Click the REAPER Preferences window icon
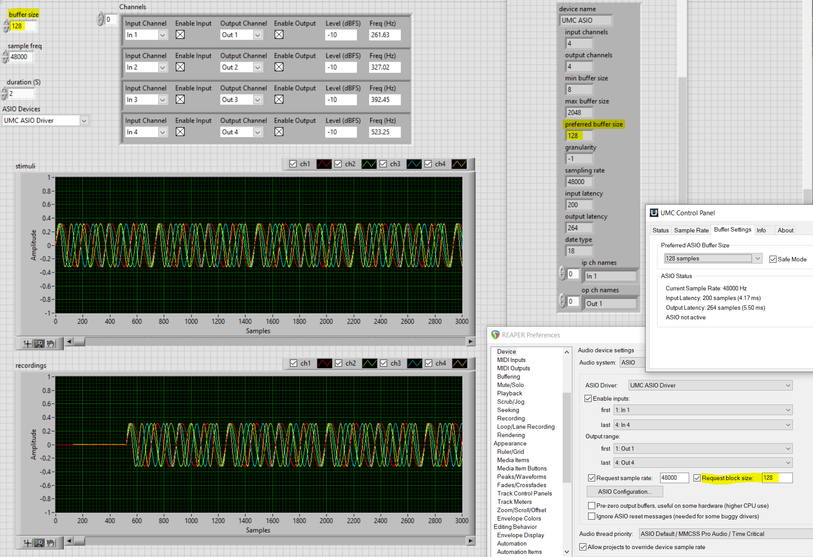This screenshot has height=557, width=813. point(495,335)
